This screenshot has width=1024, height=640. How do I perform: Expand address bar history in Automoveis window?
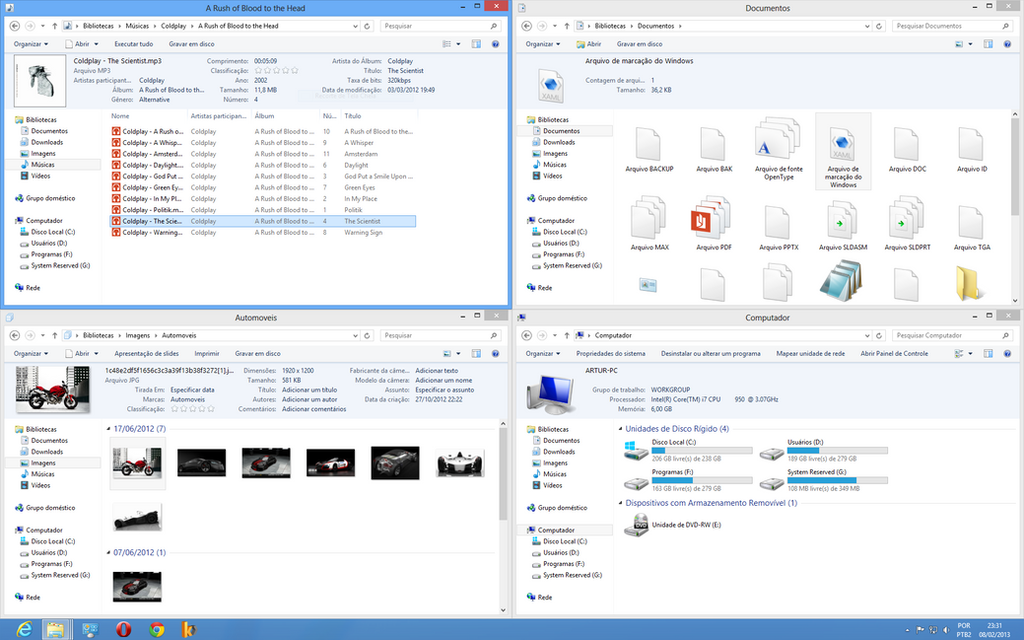point(355,336)
